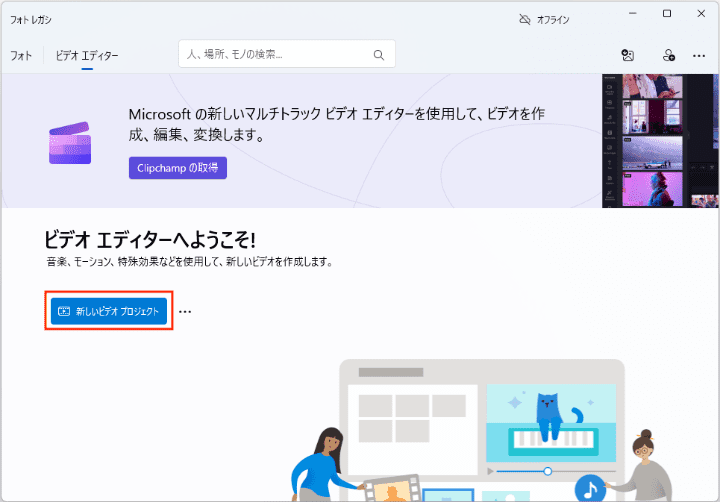
Task: Focus the 人、場所、モノの検索 search box
Action: click(x=287, y=54)
